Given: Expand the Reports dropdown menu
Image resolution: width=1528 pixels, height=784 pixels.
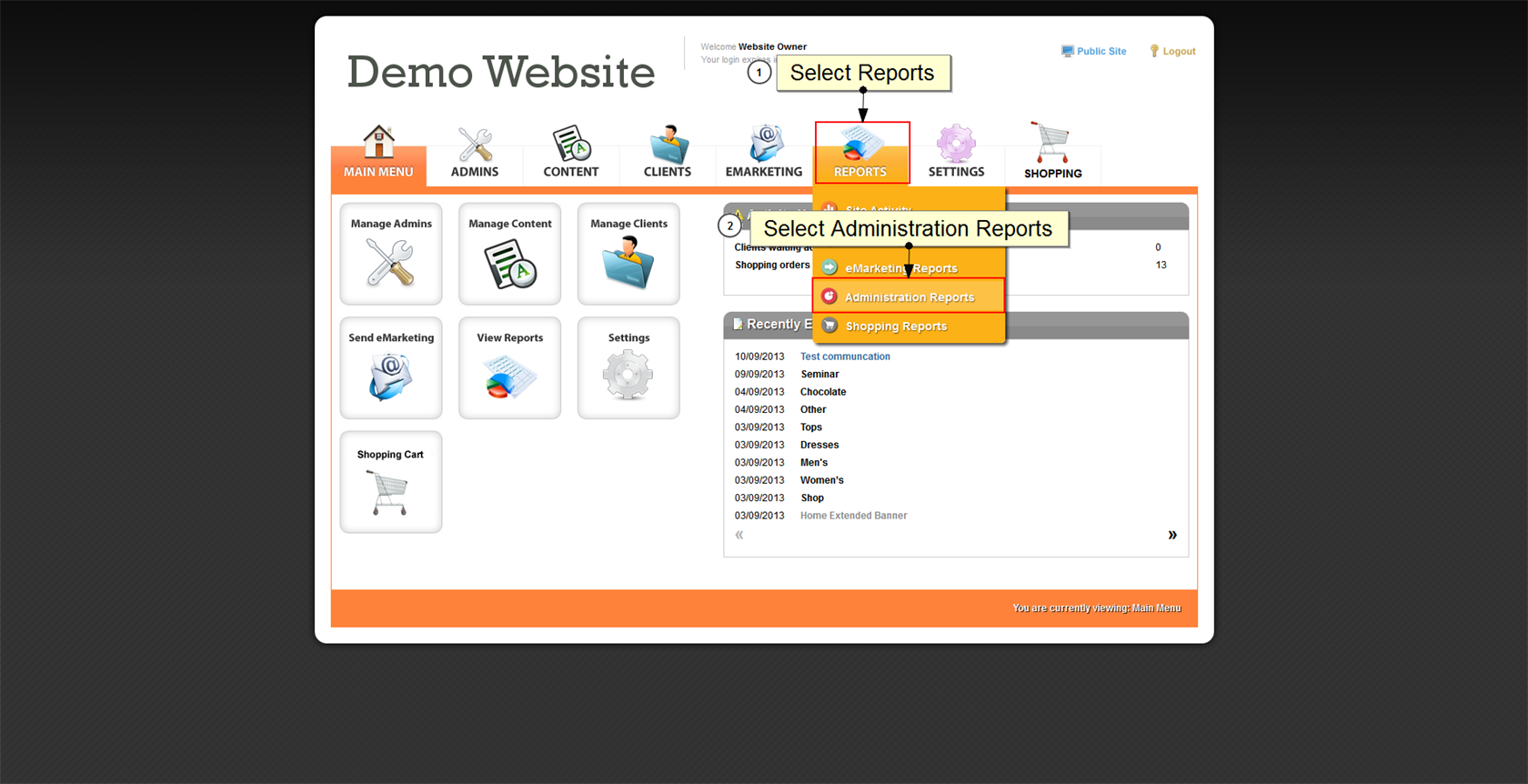Looking at the screenshot, I should coord(861,153).
